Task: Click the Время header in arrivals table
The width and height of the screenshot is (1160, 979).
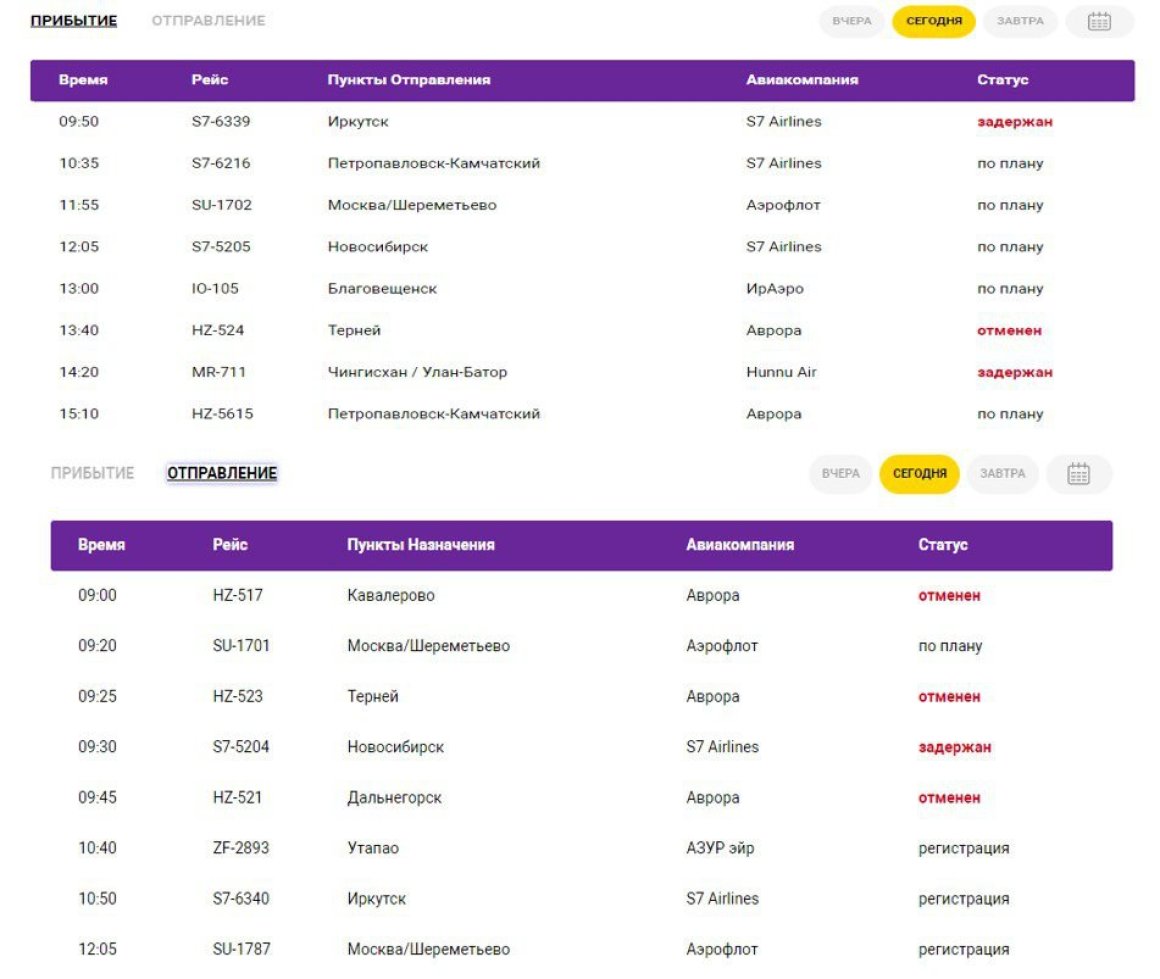Action: (83, 80)
